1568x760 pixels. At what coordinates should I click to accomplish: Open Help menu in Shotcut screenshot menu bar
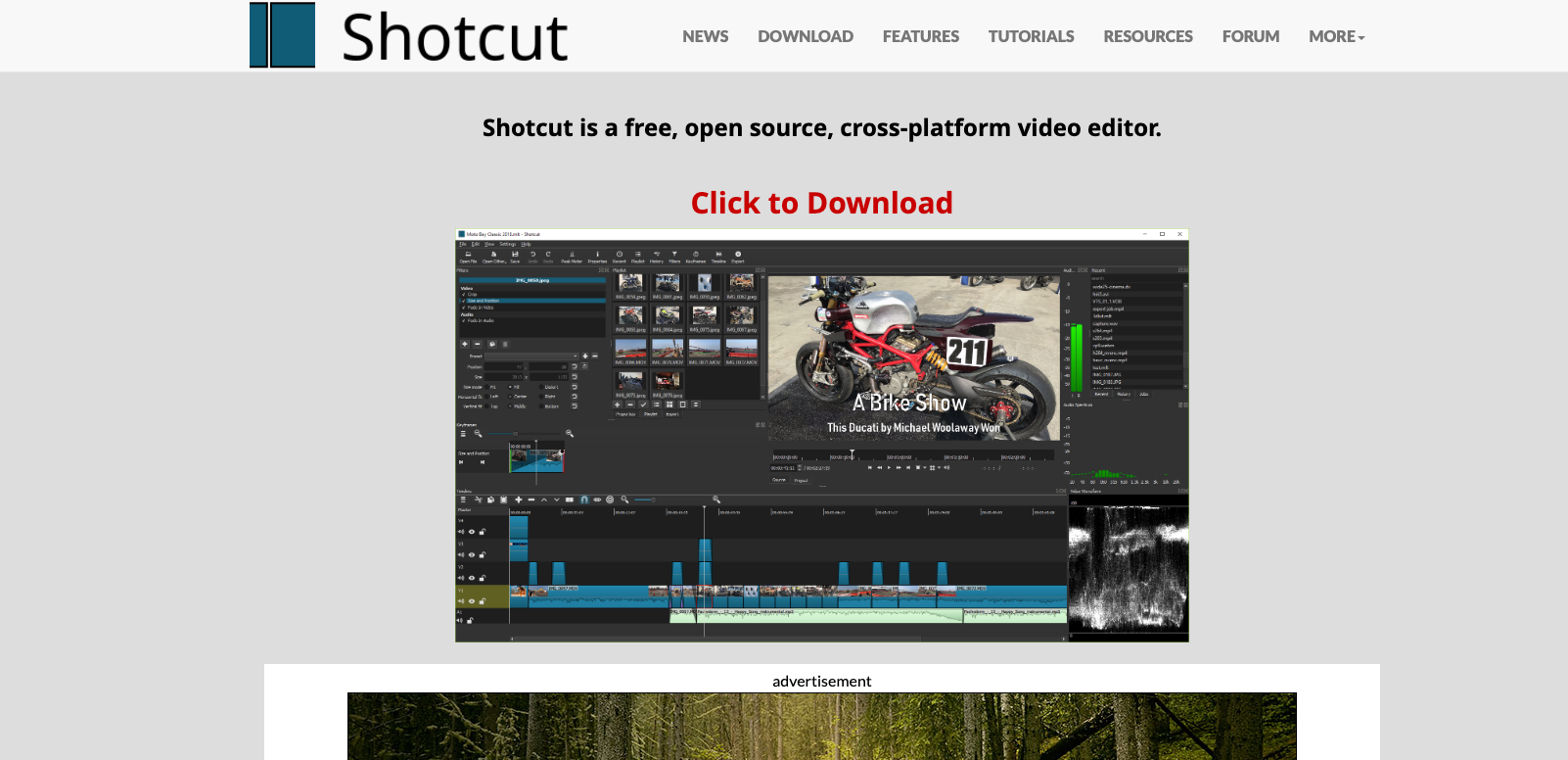tap(526, 244)
